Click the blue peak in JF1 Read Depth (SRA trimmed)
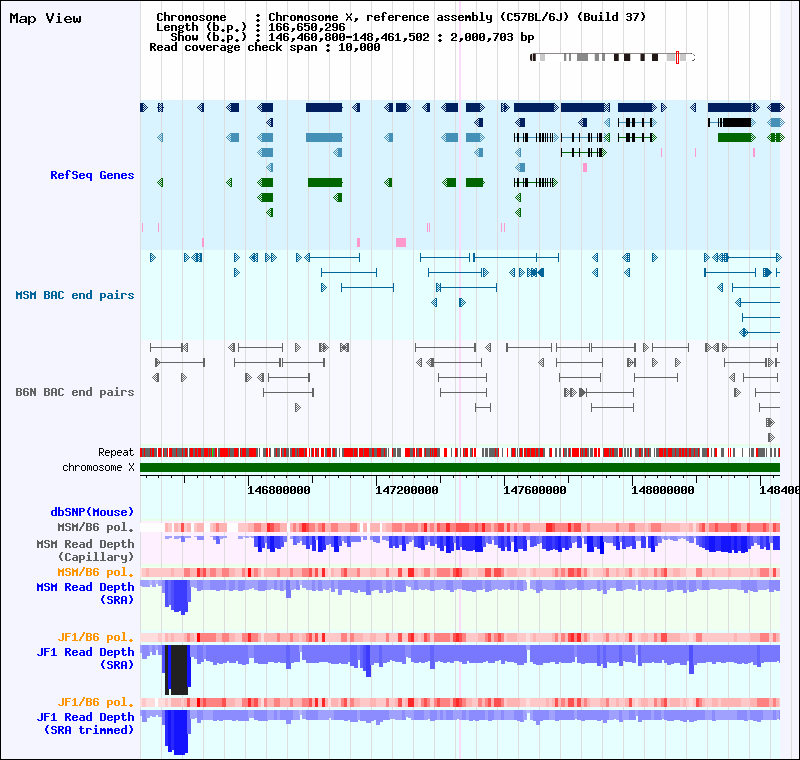Image resolution: width=800 pixels, height=760 pixels. coord(177,732)
